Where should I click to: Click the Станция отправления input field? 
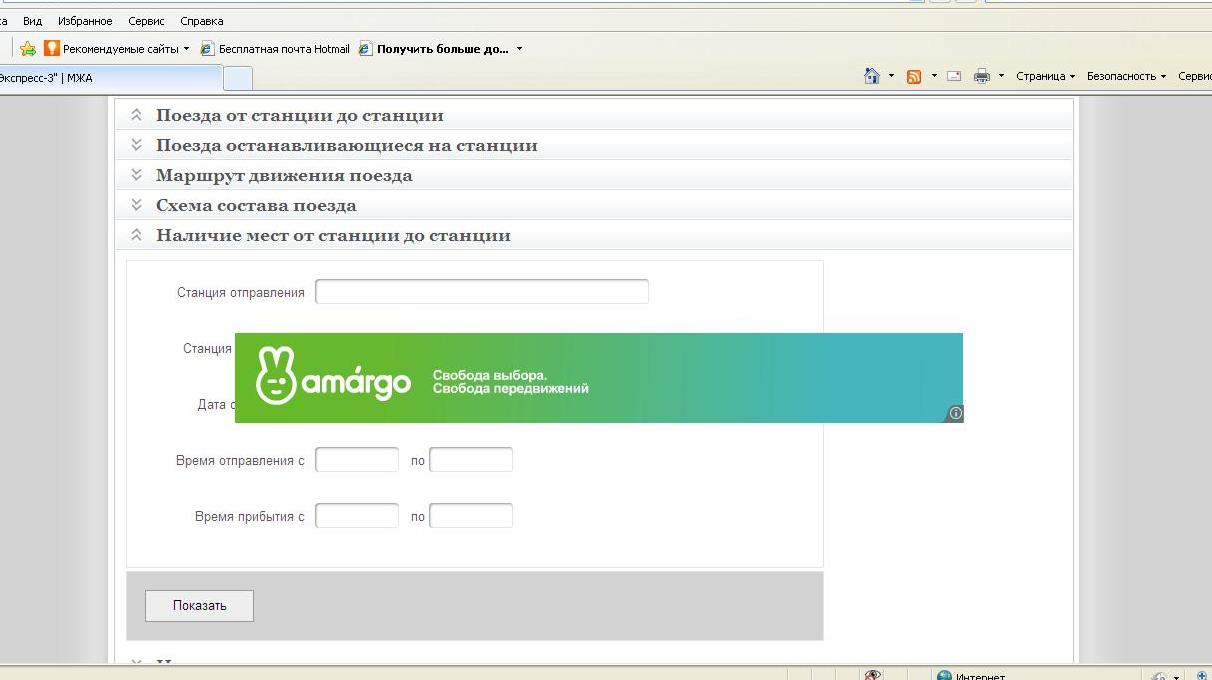[x=482, y=292]
